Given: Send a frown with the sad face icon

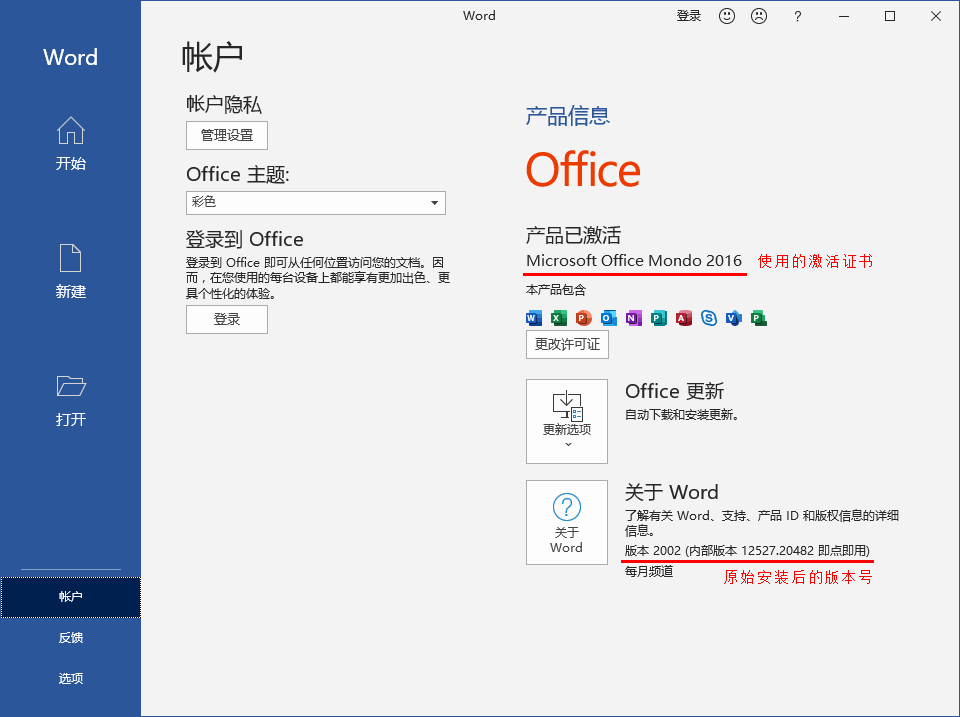Looking at the screenshot, I should click(759, 16).
